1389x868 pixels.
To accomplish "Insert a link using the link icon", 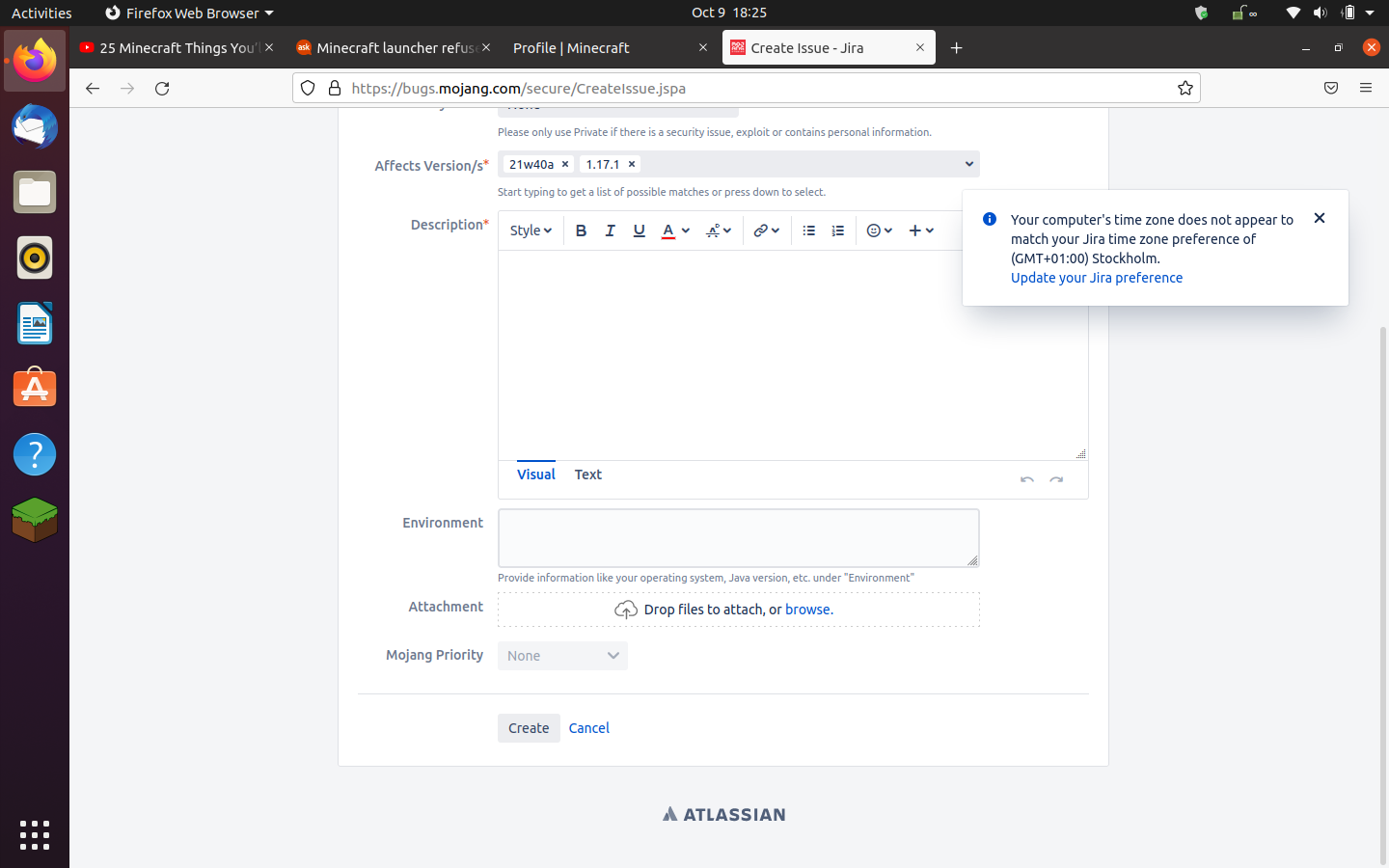I will [x=766, y=231].
